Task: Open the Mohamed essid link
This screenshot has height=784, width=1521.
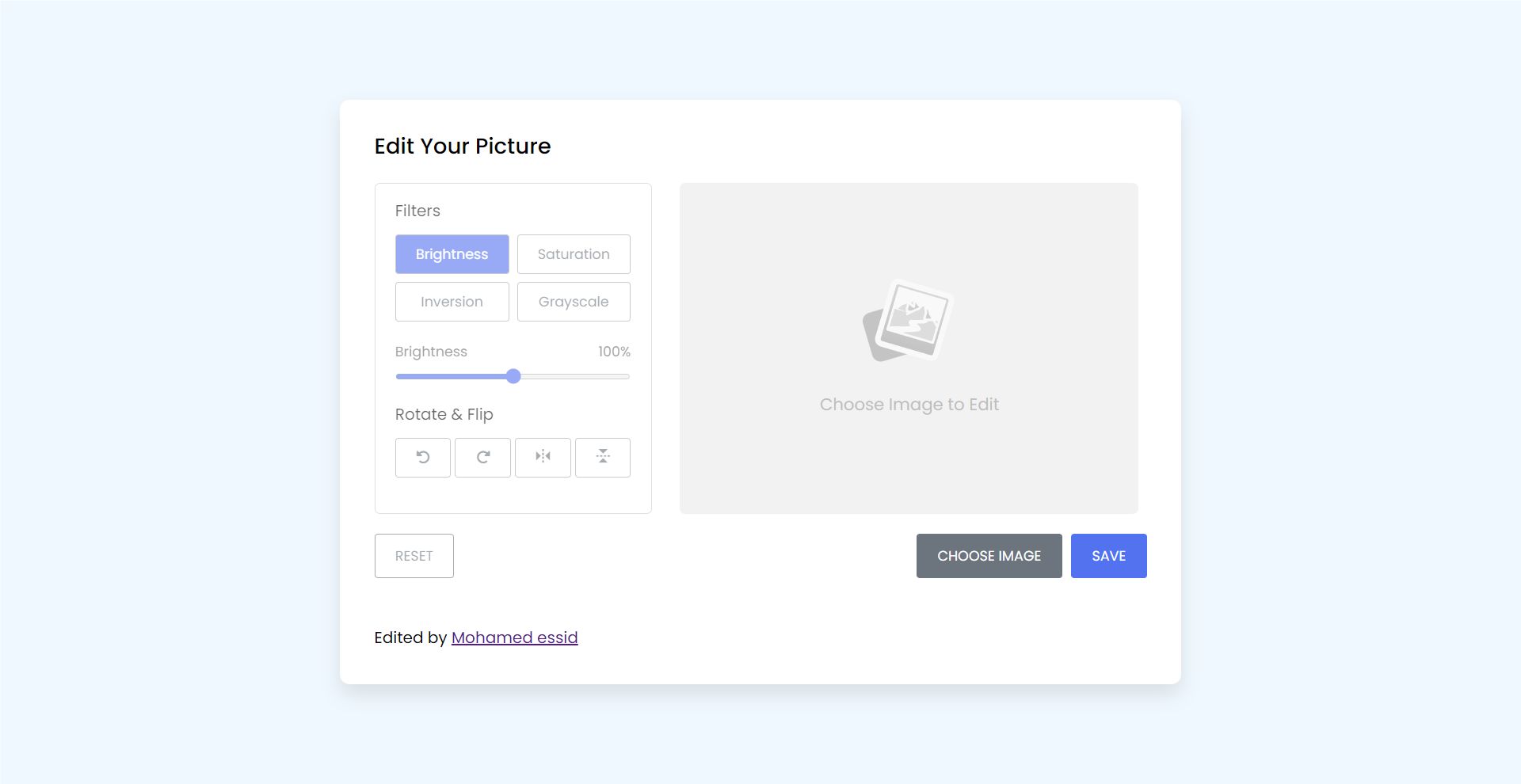Action: 515,637
